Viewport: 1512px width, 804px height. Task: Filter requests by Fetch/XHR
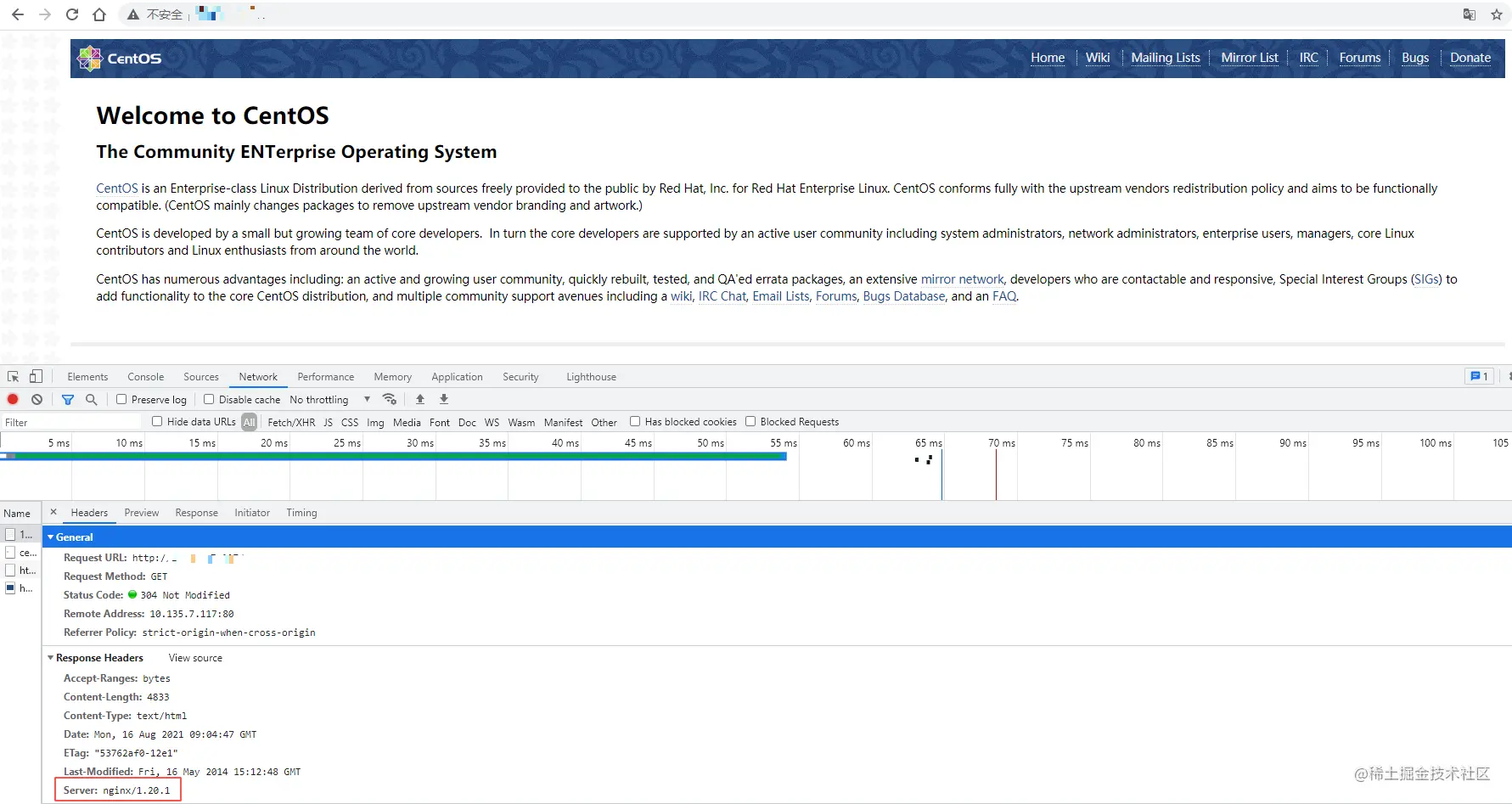click(x=291, y=422)
